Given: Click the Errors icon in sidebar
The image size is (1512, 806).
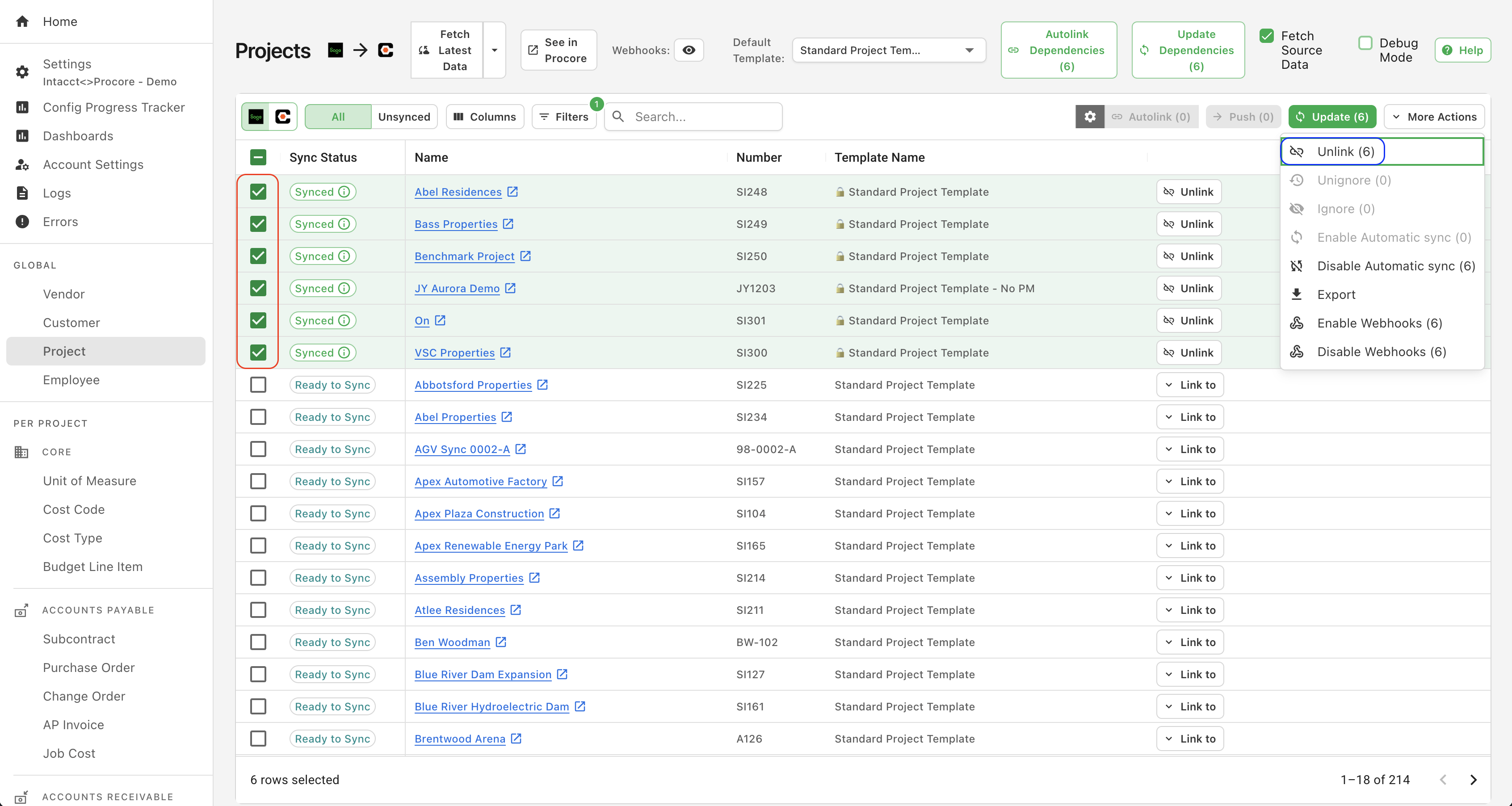Looking at the screenshot, I should [x=22, y=222].
